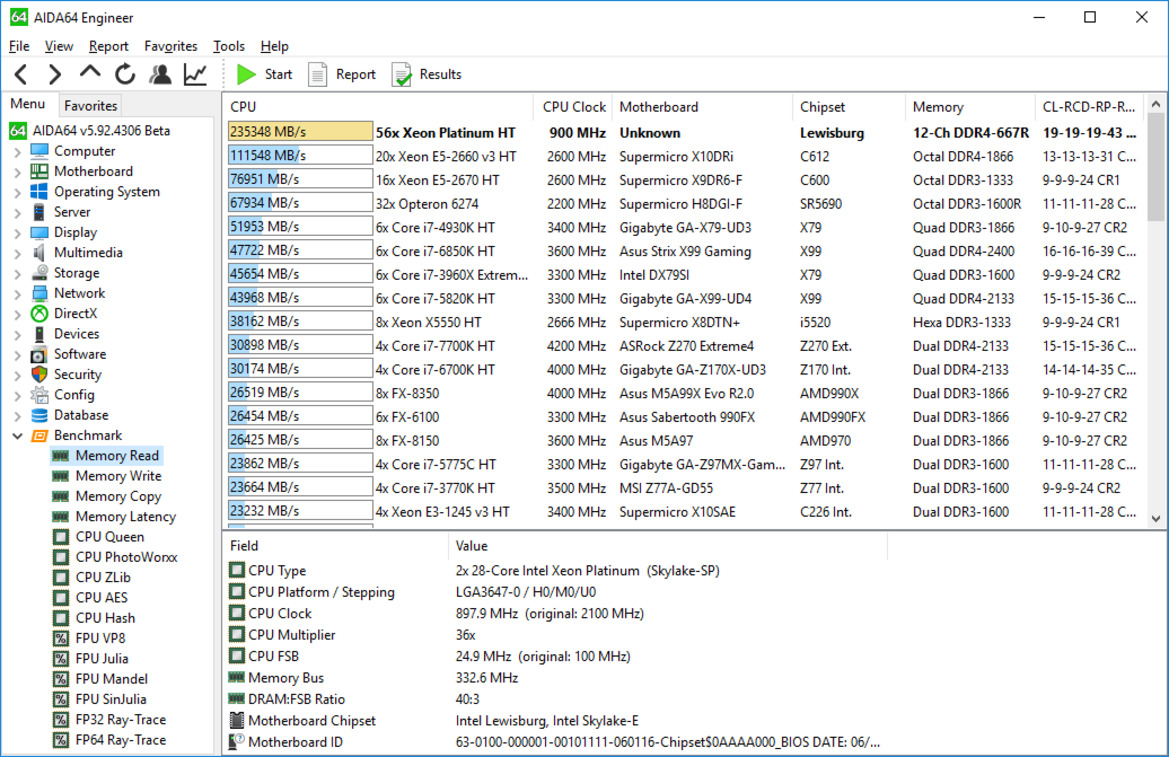Collapse the Benchmark tree node

[x=17, y=436]
